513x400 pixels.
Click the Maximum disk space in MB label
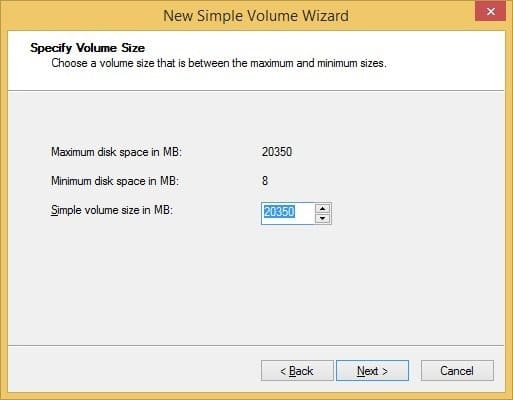(116, 152)
